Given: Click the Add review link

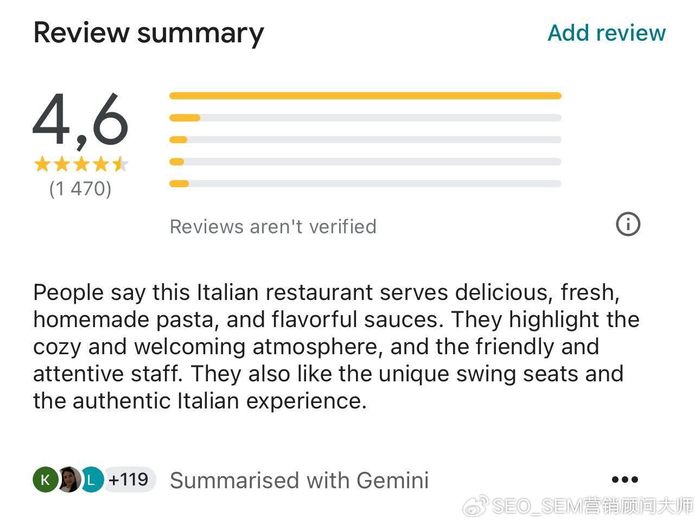Looking at the screenshot, I should [606, 33].
